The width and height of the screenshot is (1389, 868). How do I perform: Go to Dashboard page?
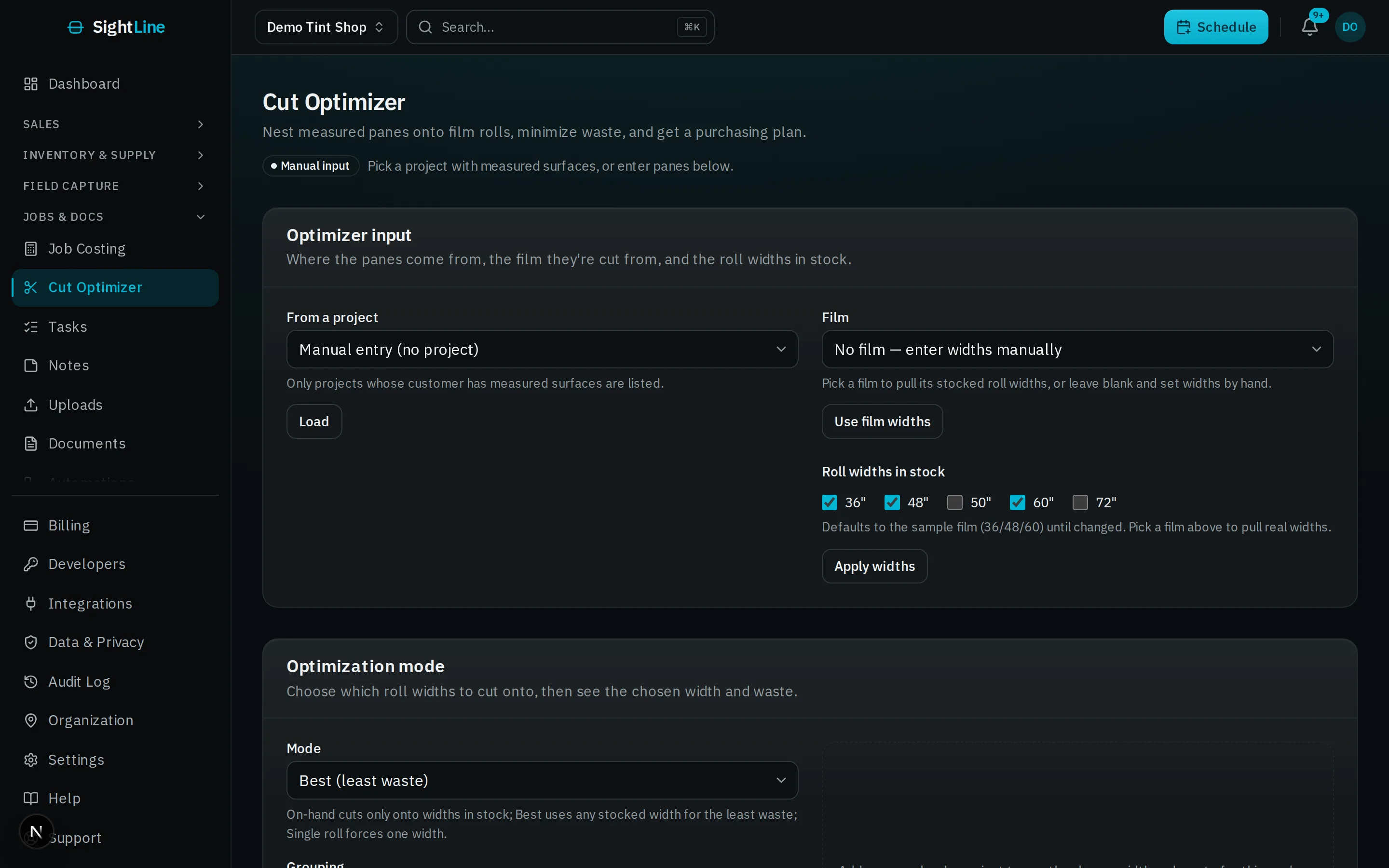pyautogui.click(x=115, y=84)
